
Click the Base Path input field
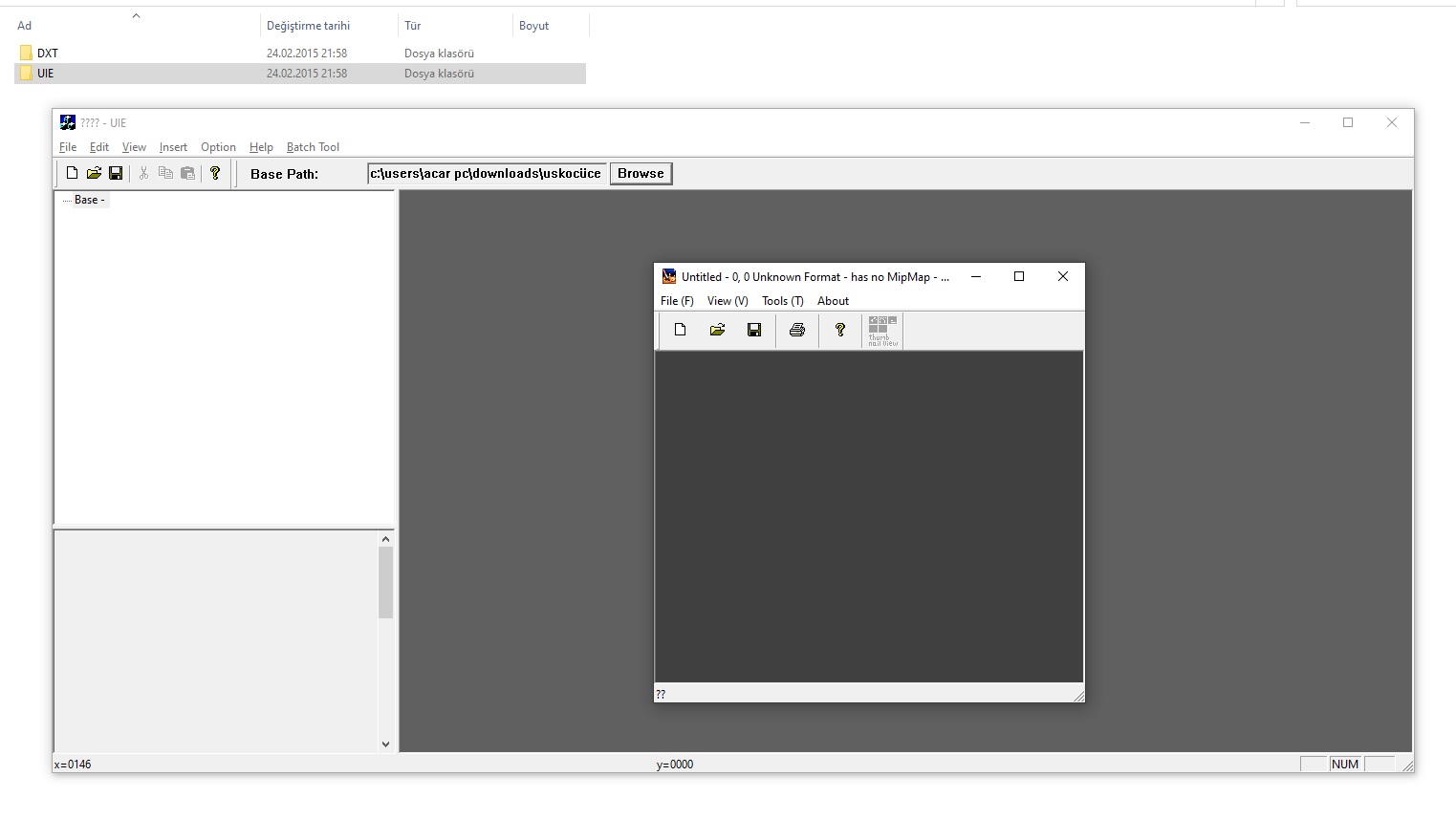coord(487,173)
